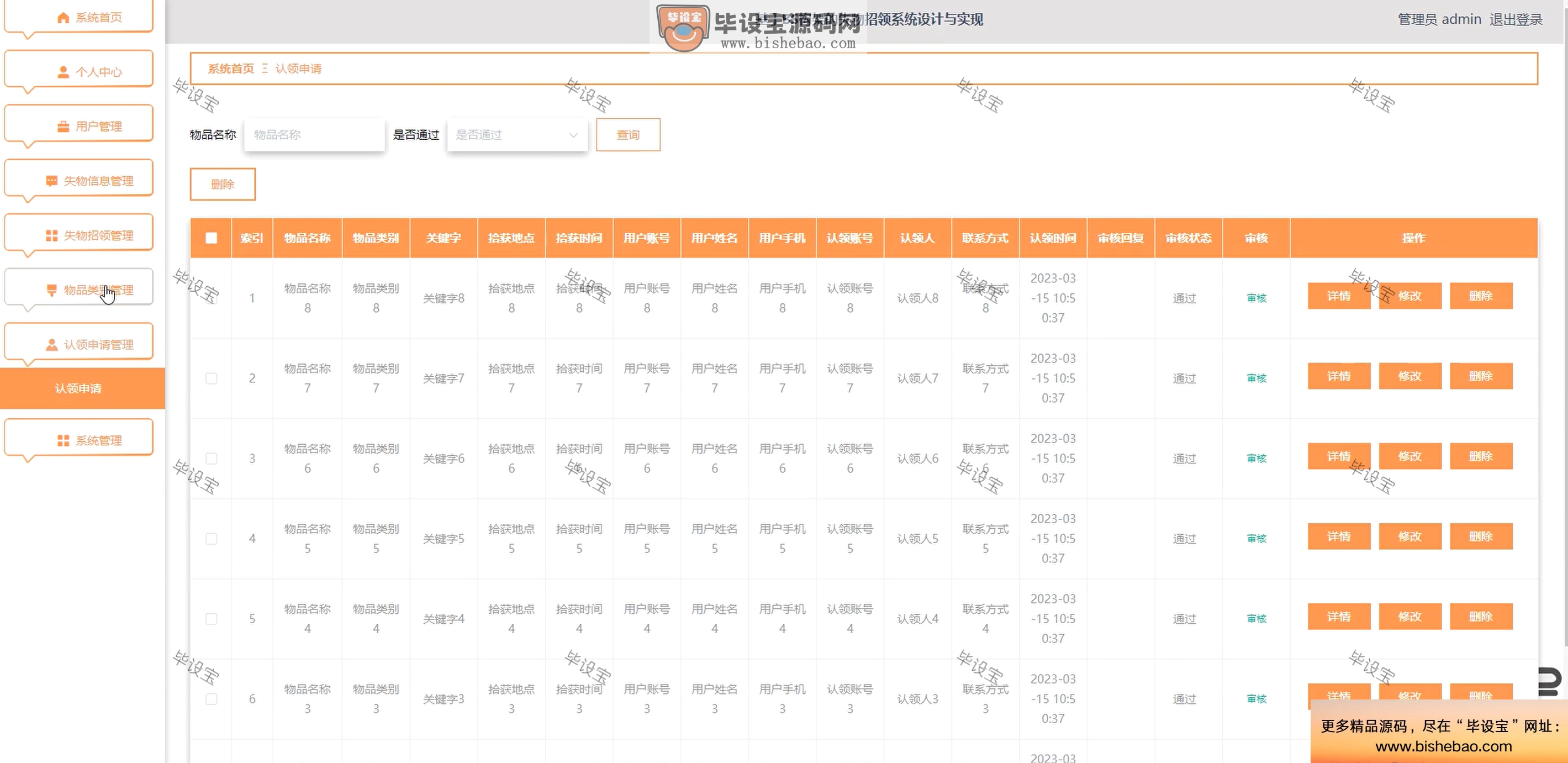
Task: Click the batch 删除 button above table
Action: point(223,184)
